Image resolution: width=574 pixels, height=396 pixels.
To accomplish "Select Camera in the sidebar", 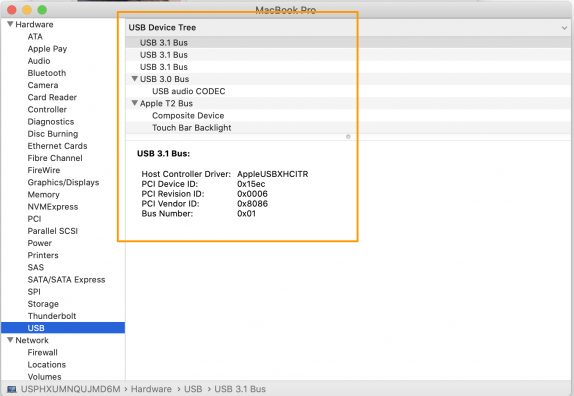I will coord(43,85).
